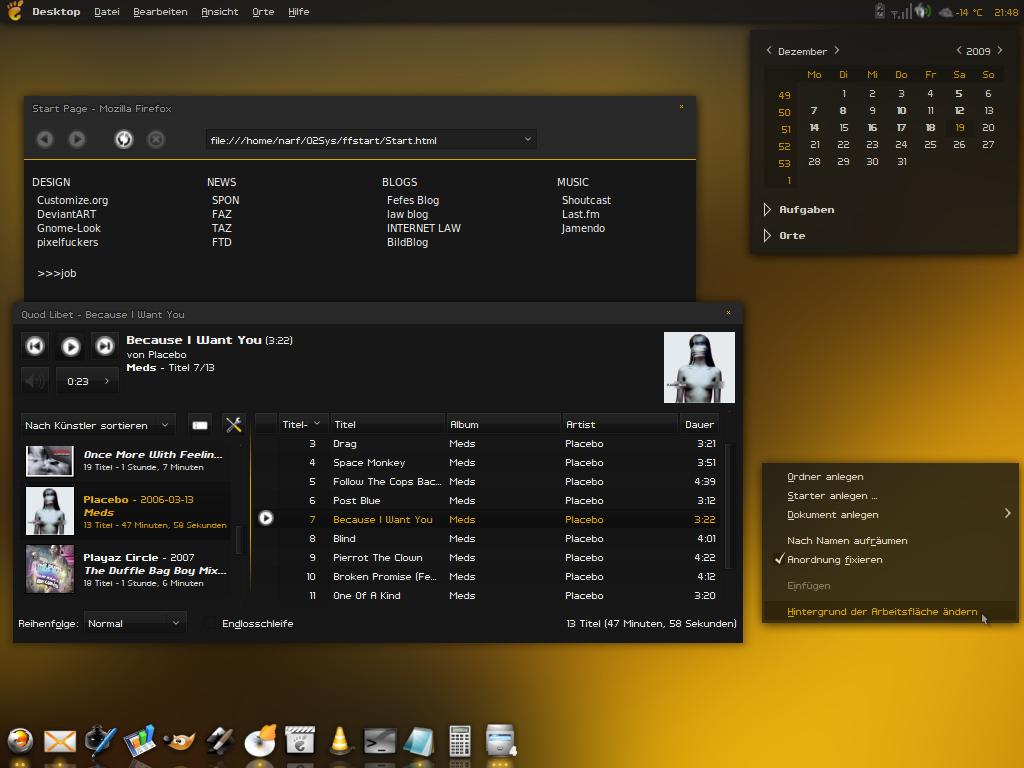Open the Bearbeiten menu
This screenshot has width=1024, height=768.
(160, 12)
